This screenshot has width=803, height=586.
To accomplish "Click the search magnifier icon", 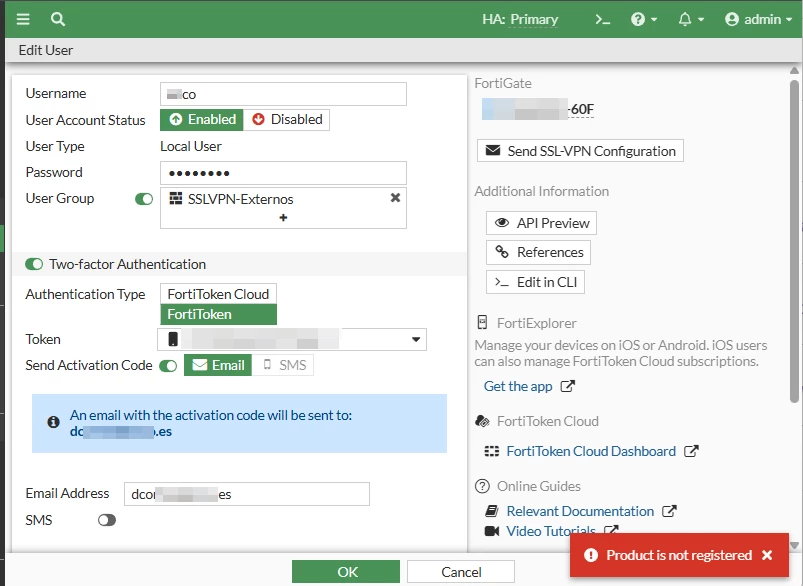I will pyautogui.click(x=58, y=19).
